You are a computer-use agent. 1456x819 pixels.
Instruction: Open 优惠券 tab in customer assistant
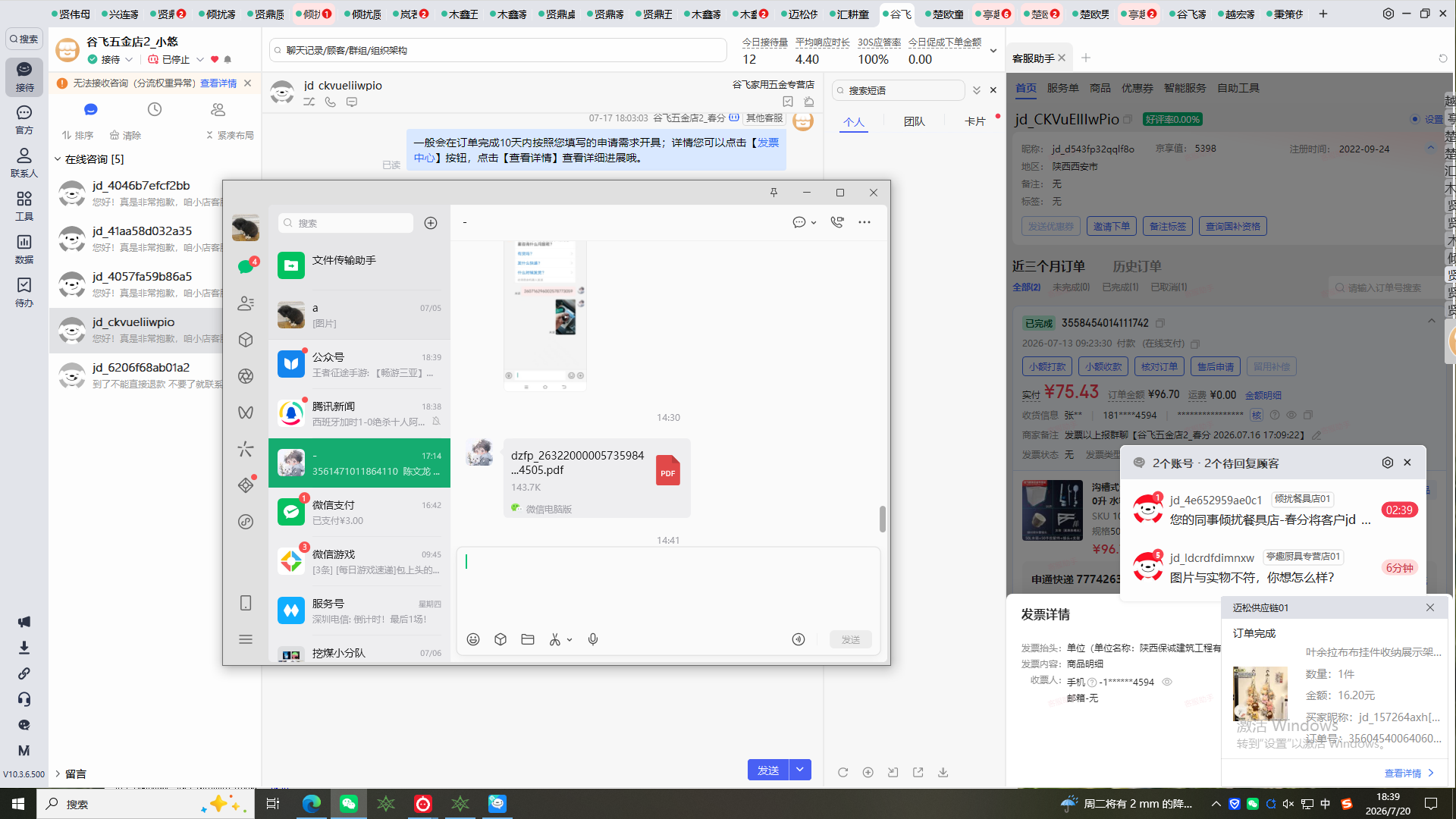point(1137,88)
